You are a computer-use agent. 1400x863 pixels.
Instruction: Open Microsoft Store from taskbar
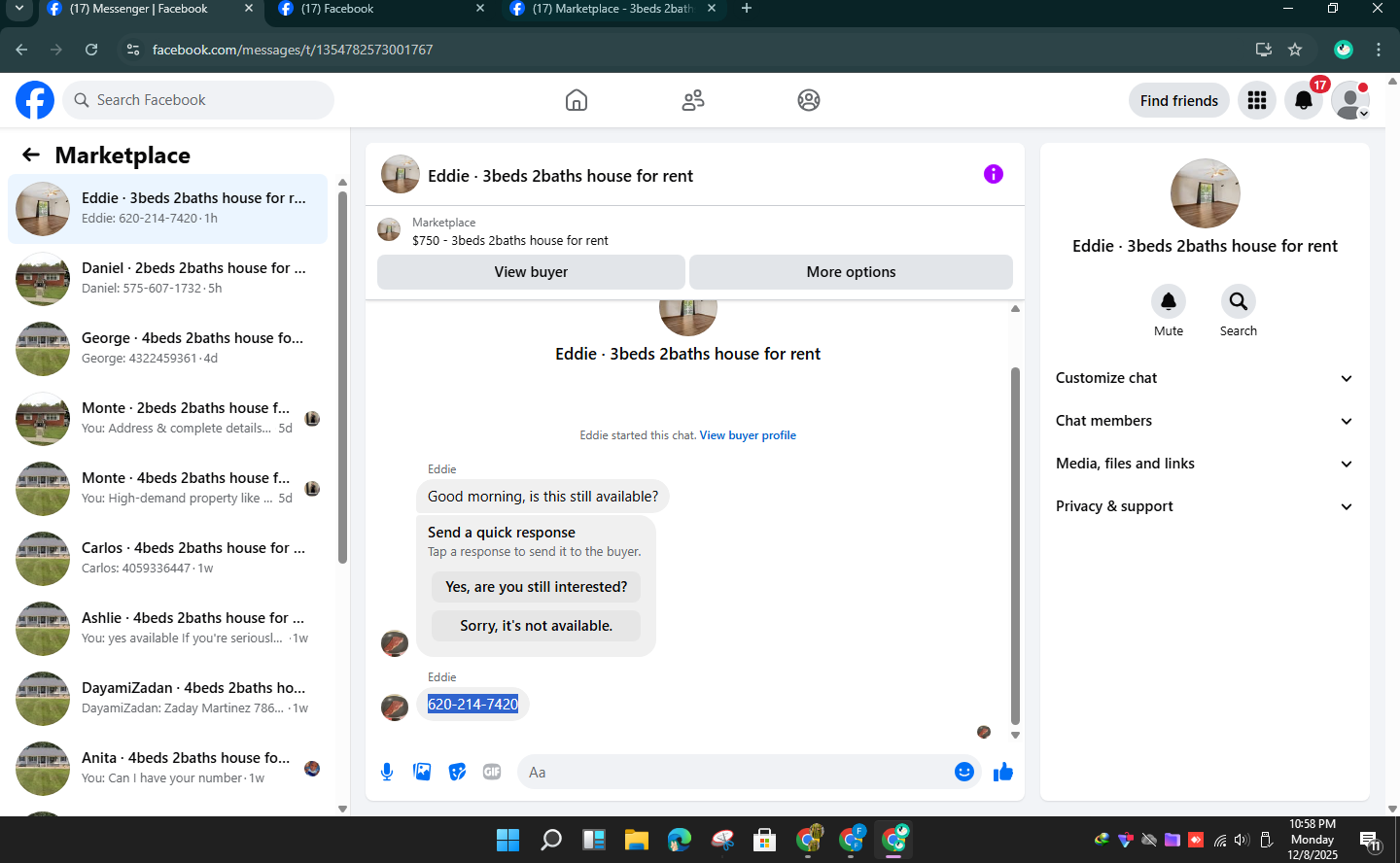click(x=765, y=840)
